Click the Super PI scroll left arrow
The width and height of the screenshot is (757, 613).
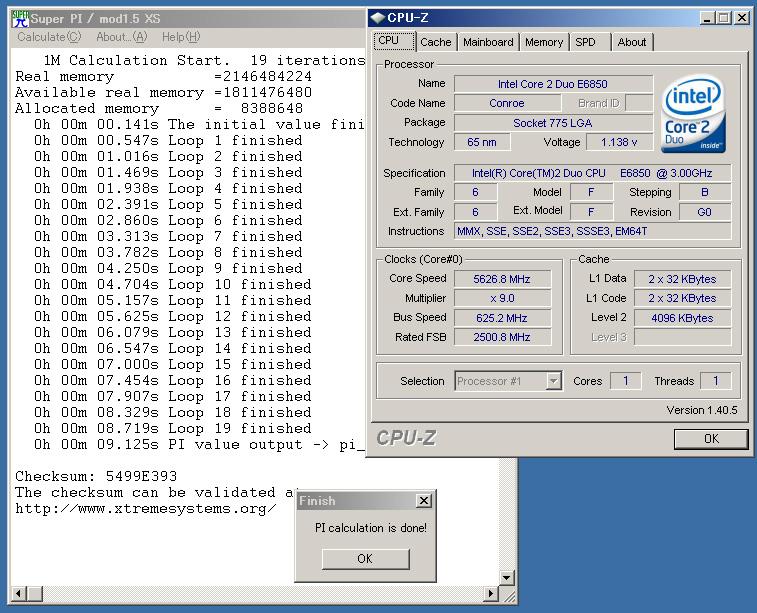18,593
